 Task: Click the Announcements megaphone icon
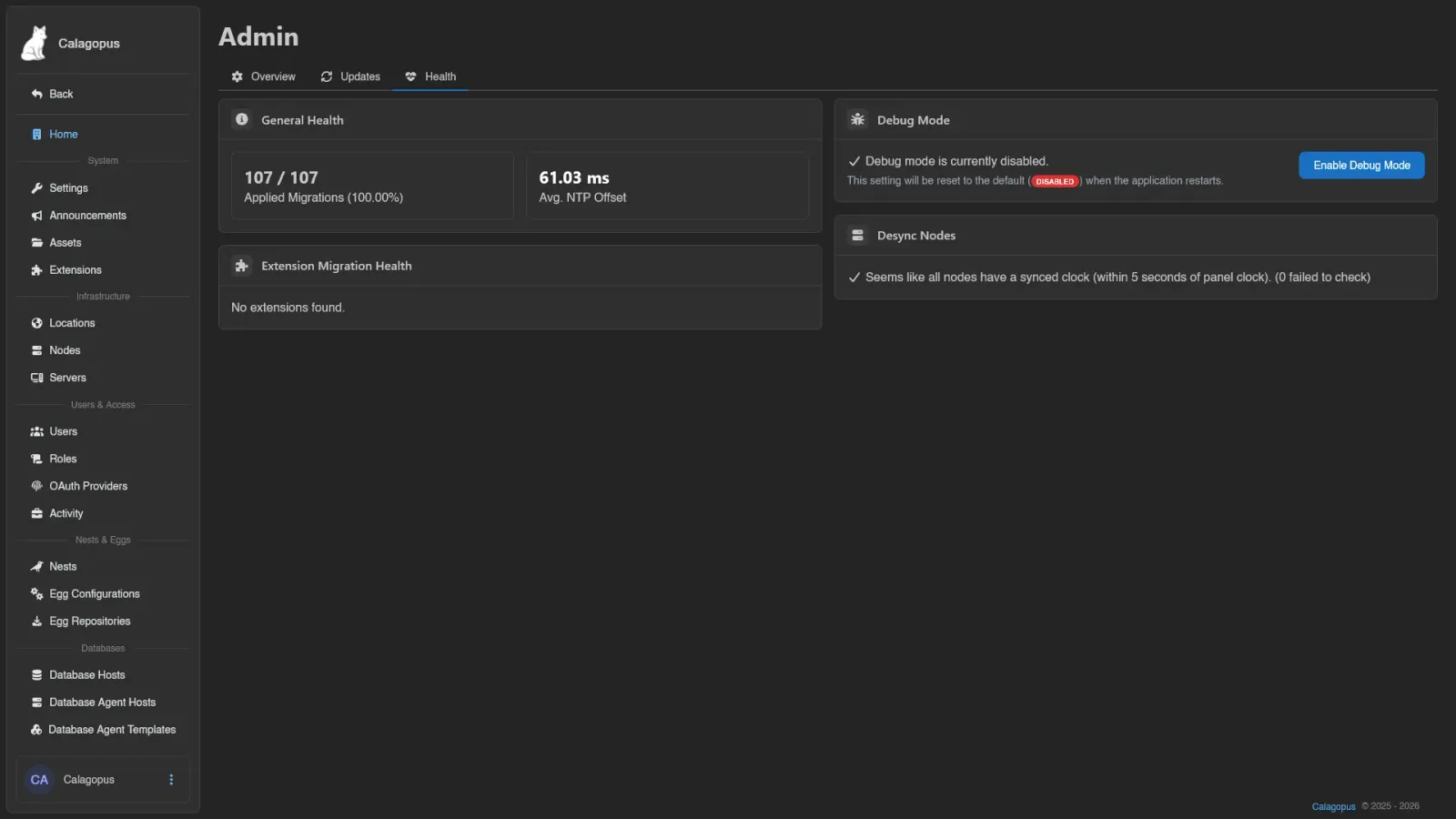coord(37,216)
